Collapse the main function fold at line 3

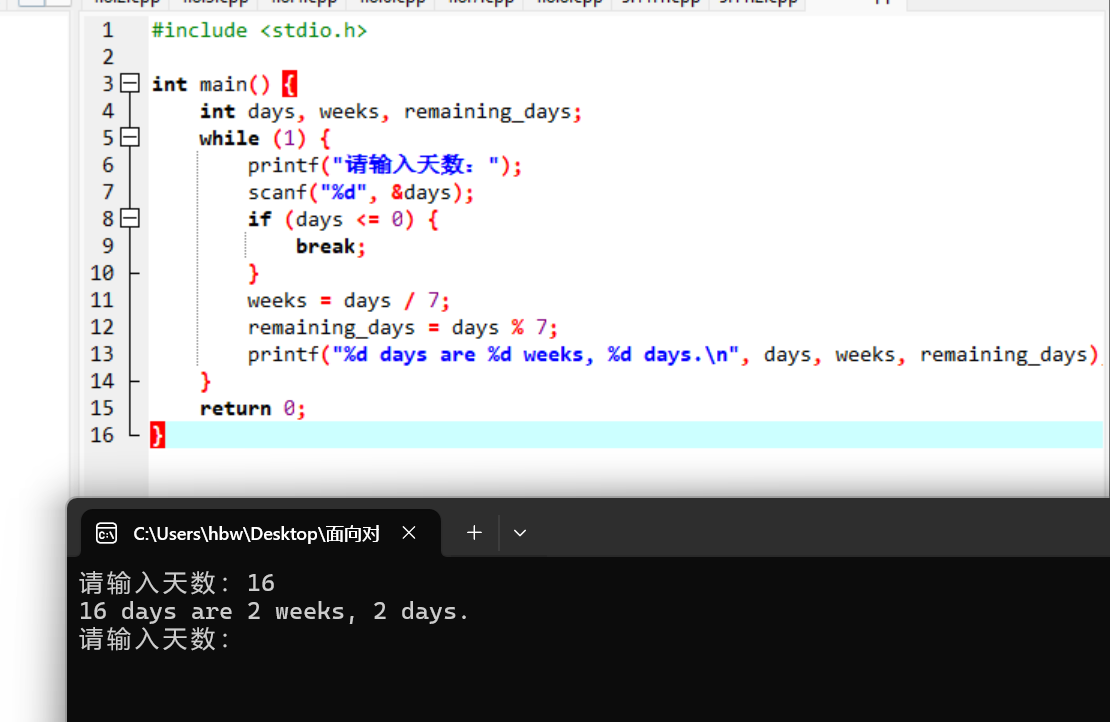130,84
